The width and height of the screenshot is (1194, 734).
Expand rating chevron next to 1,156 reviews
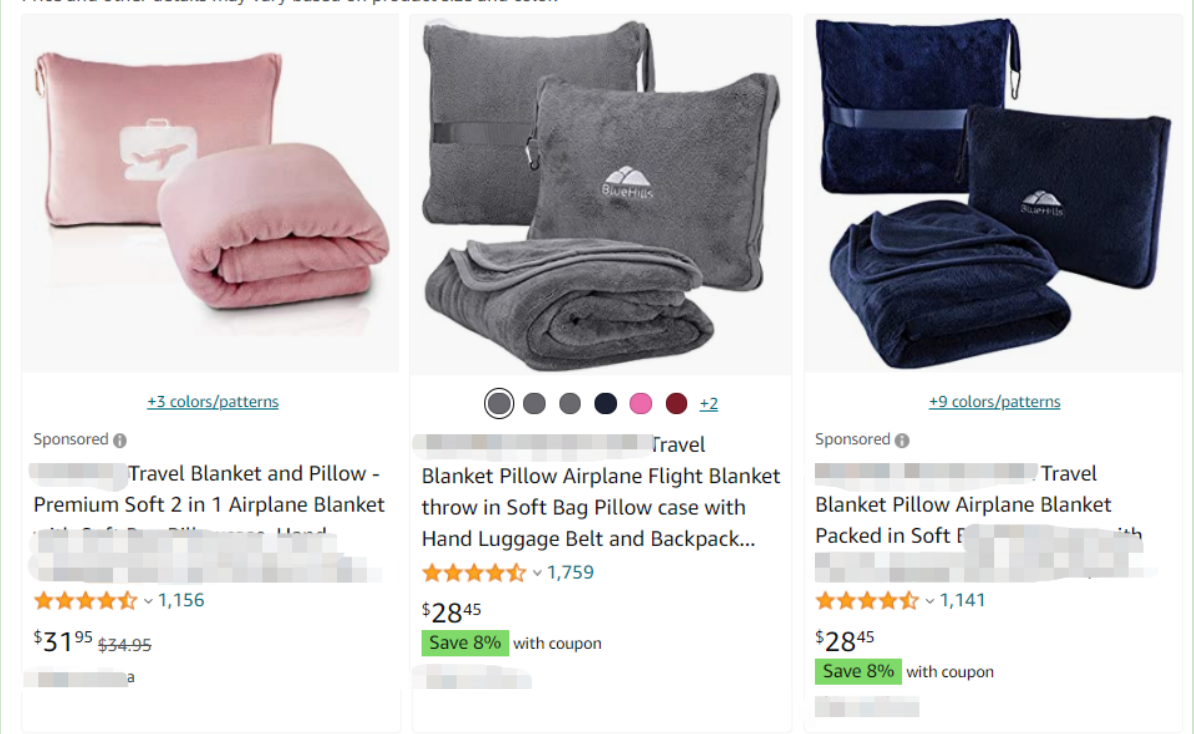[x=149, y=601]
